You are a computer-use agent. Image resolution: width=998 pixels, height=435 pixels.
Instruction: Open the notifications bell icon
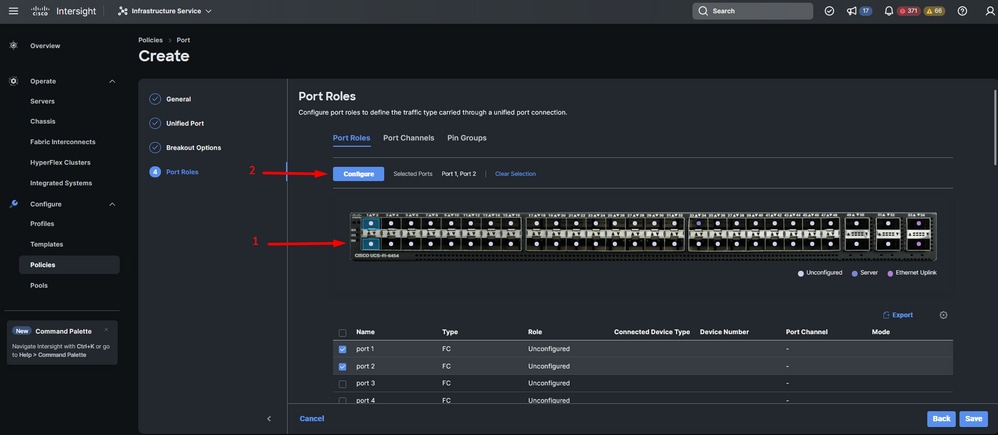[x=889, y=11]
